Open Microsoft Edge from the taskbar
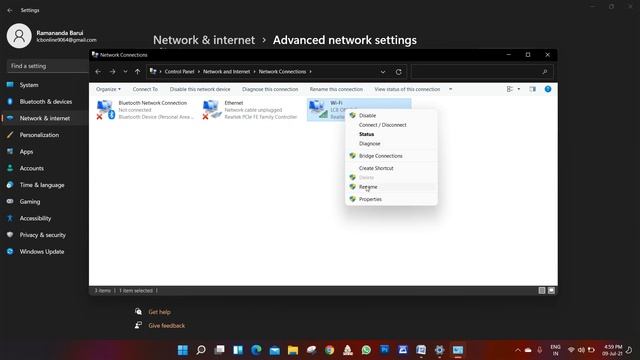The width and height of the screenshot is (640, 360). 256,350
